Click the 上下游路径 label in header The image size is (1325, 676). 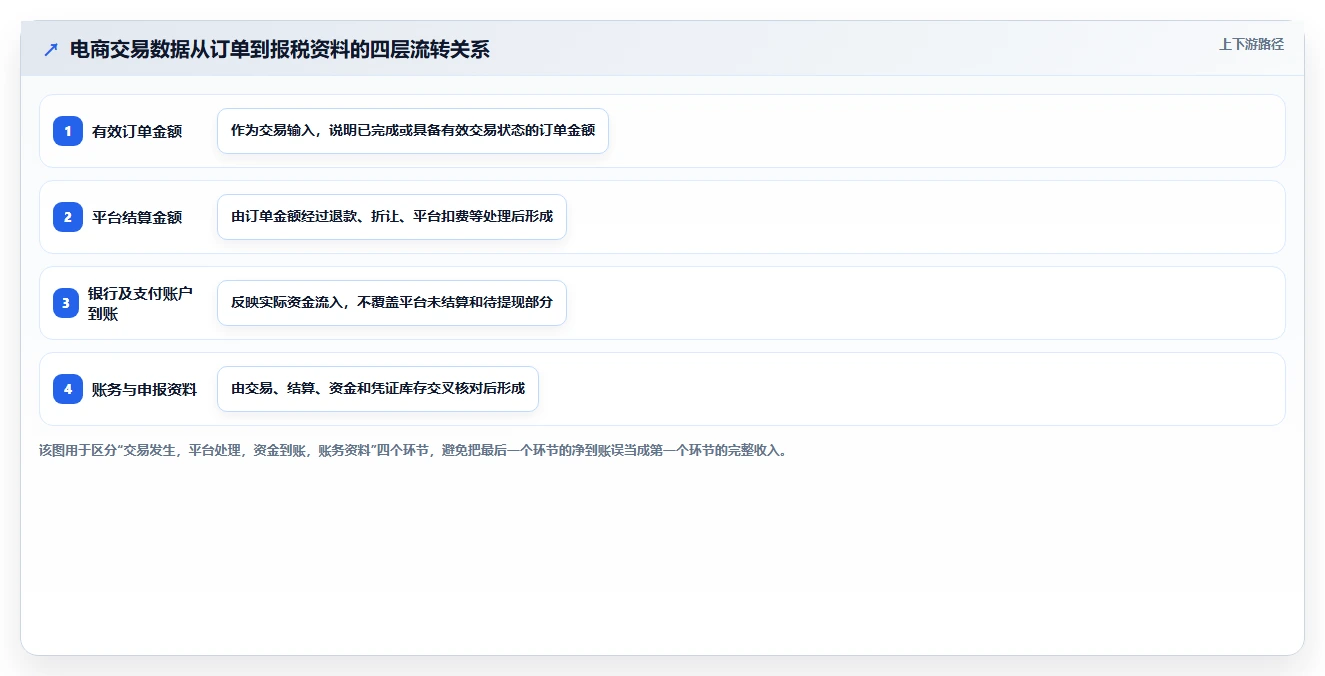tap(1251, 45)
